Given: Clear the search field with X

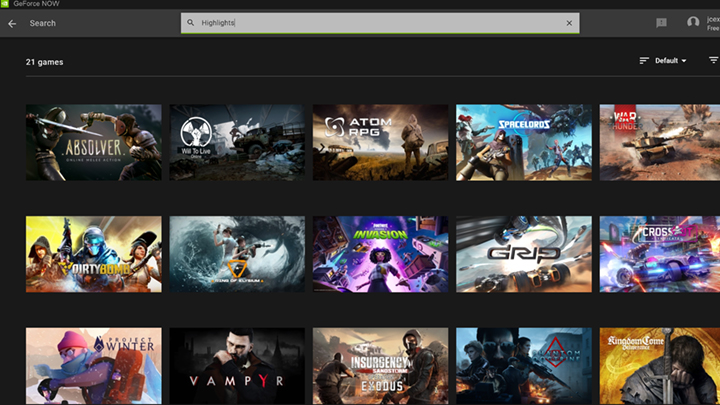Looking at the screenshot, I should pos(569,23).
